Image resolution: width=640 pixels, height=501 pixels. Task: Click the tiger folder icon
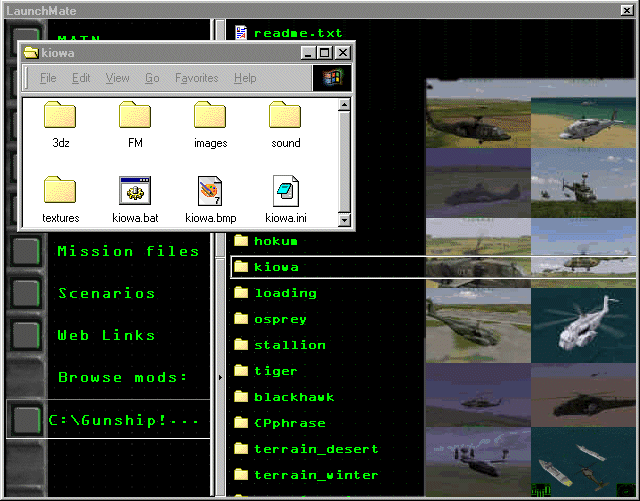(x=241, y=371)
